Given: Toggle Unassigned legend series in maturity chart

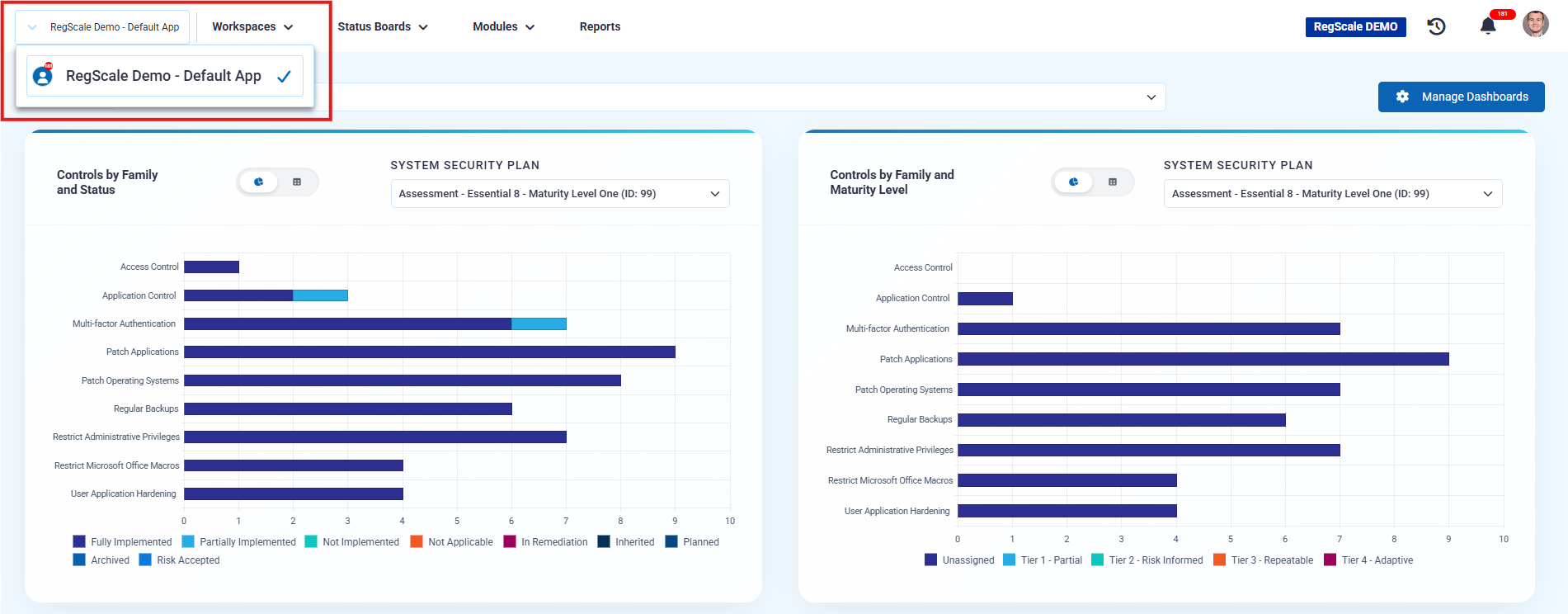Looking at the screenshot, I should pos(959,560).
